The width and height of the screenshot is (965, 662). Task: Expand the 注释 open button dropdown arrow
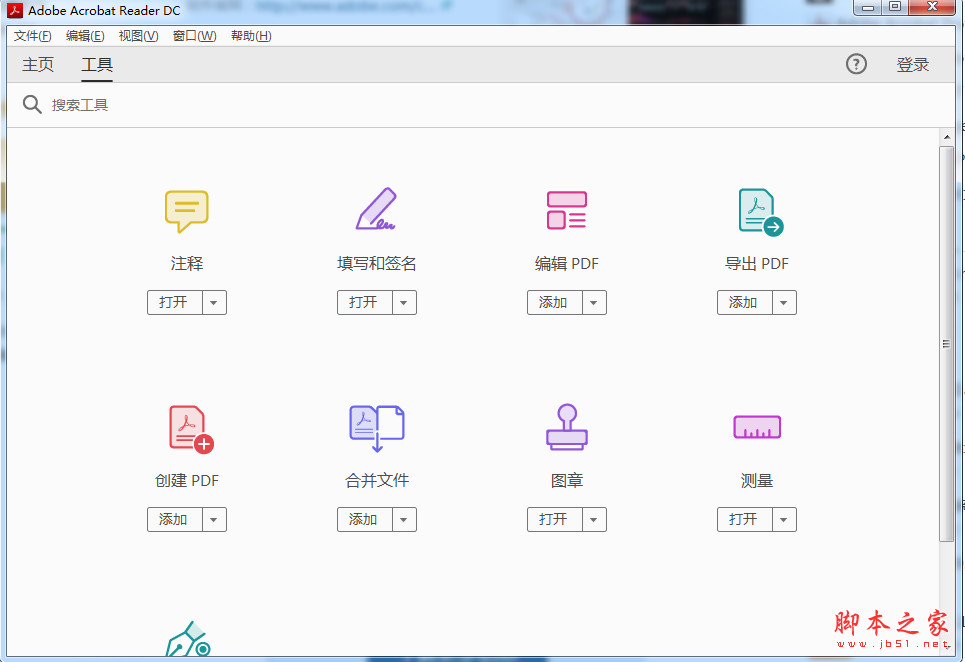click(214, 303)
